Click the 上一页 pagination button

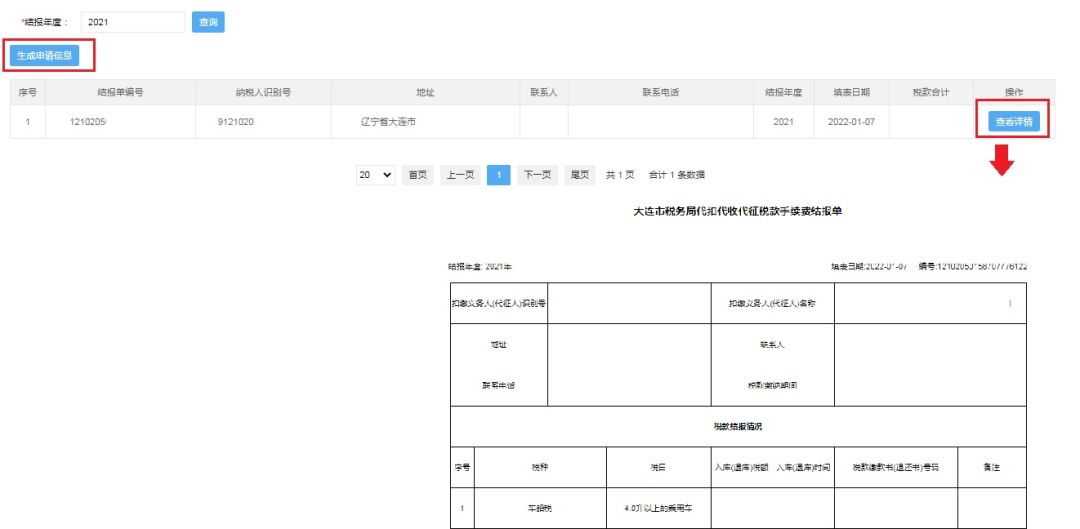(460, 175)
